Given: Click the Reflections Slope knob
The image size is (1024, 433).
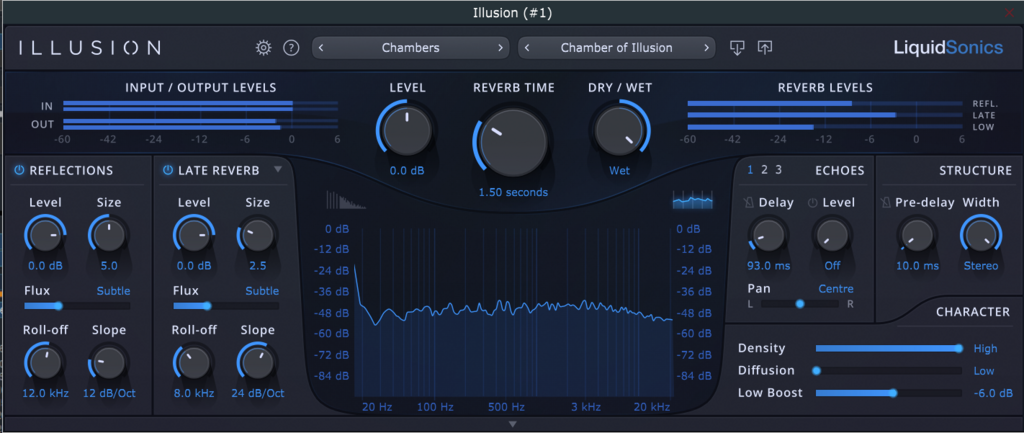Looking at the screenshot, I should (x=109, y=363).
